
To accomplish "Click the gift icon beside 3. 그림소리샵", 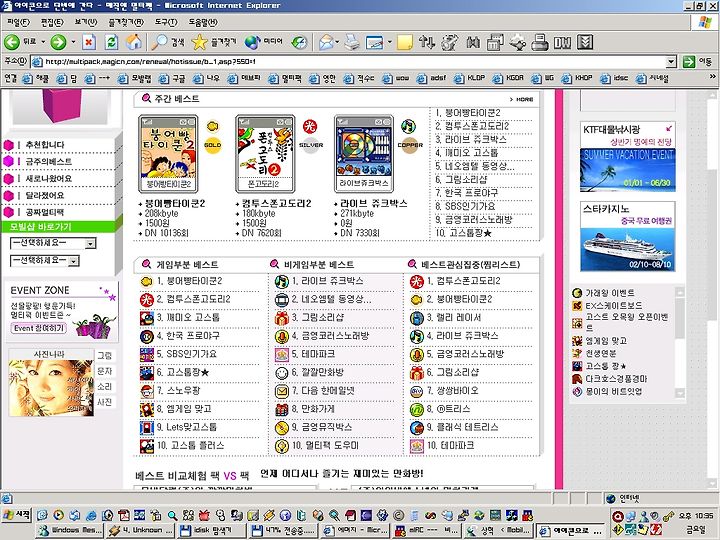I will pyautogui.click(x=281, y=318).
